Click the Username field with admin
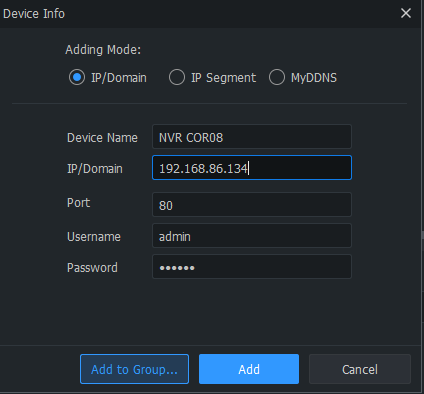Viewport: 424px width, 394px height. point(252,236)
